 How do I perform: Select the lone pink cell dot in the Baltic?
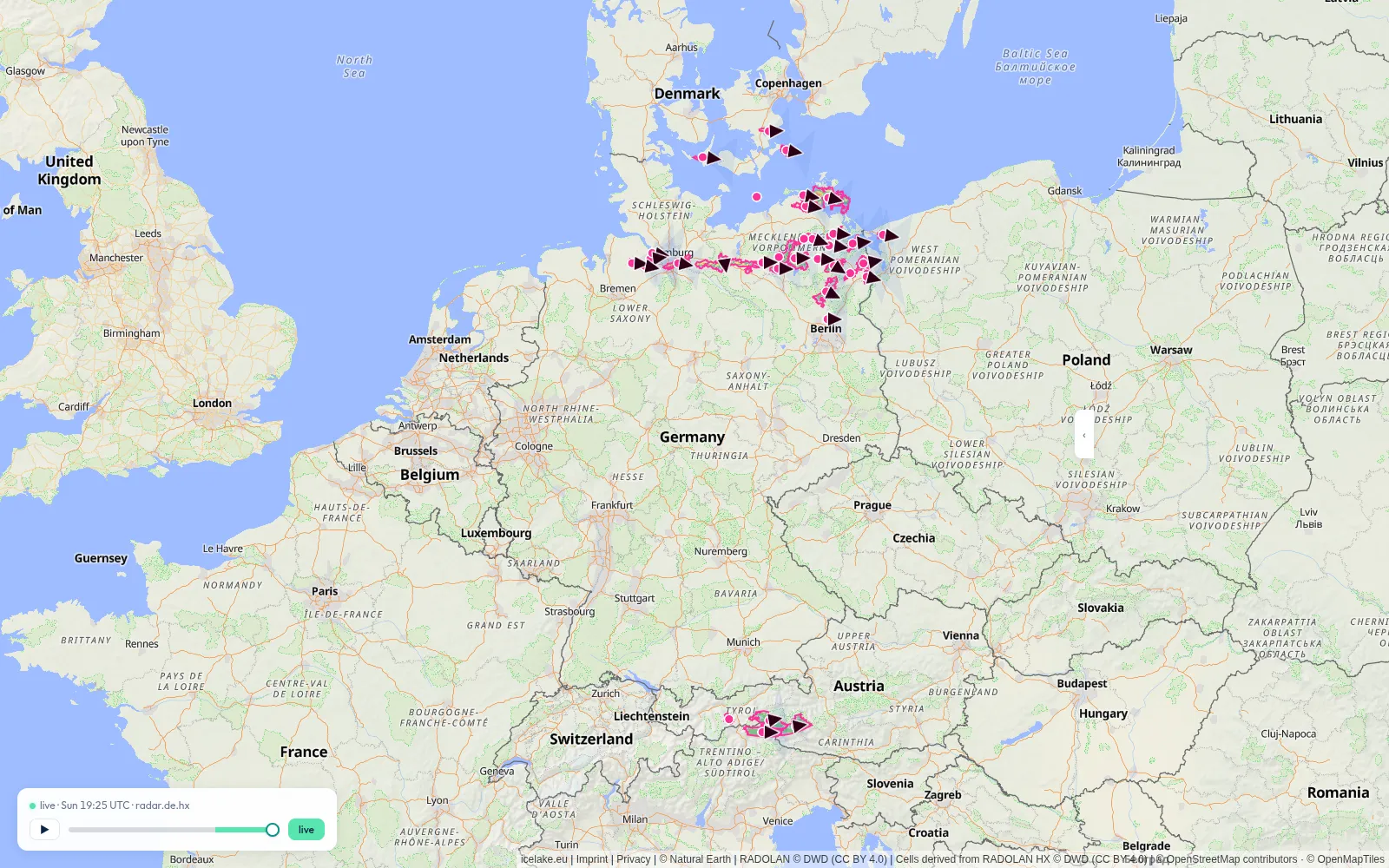click(x=756, y=197)
